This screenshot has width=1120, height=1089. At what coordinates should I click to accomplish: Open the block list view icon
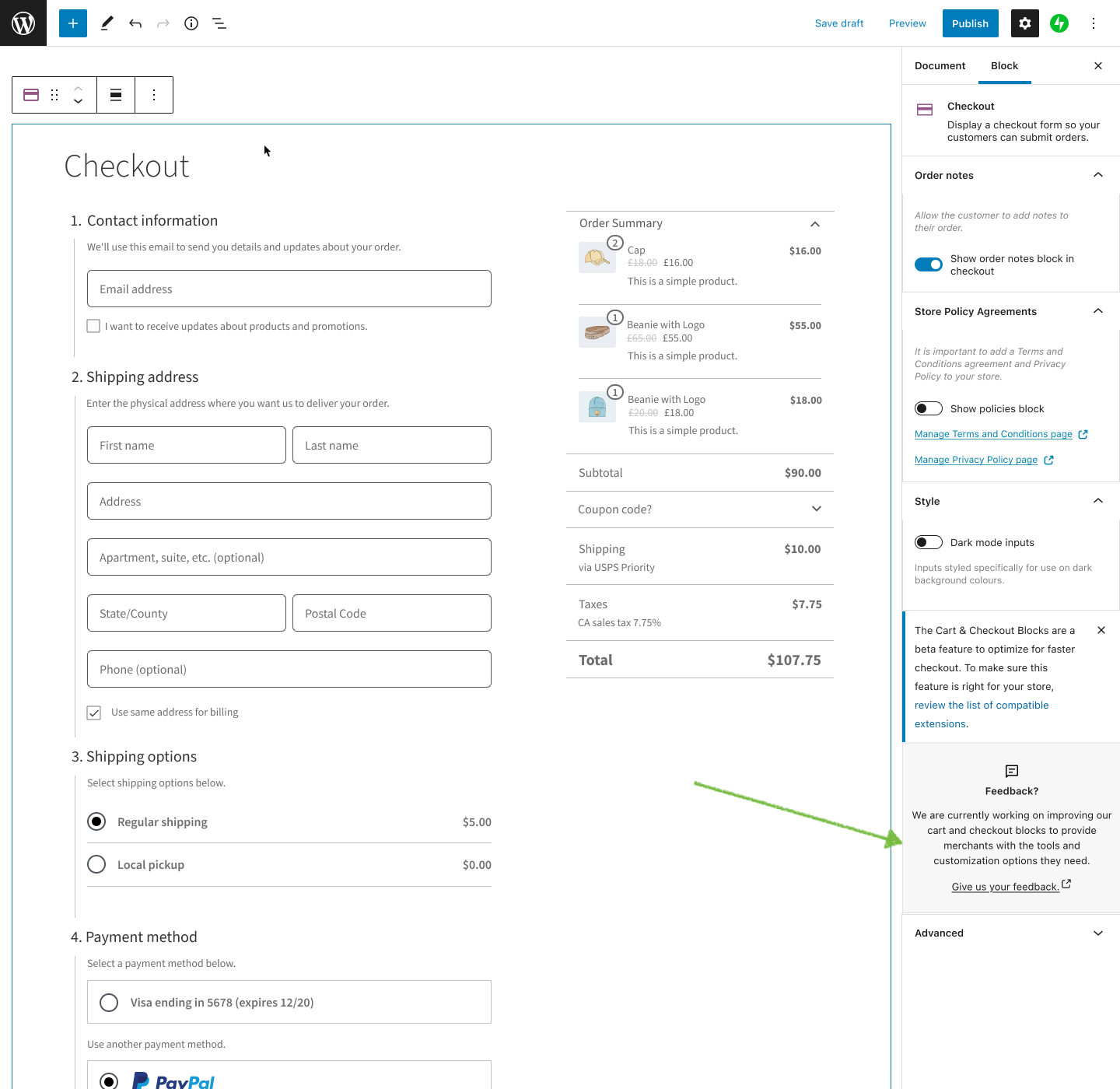[219, 23]
